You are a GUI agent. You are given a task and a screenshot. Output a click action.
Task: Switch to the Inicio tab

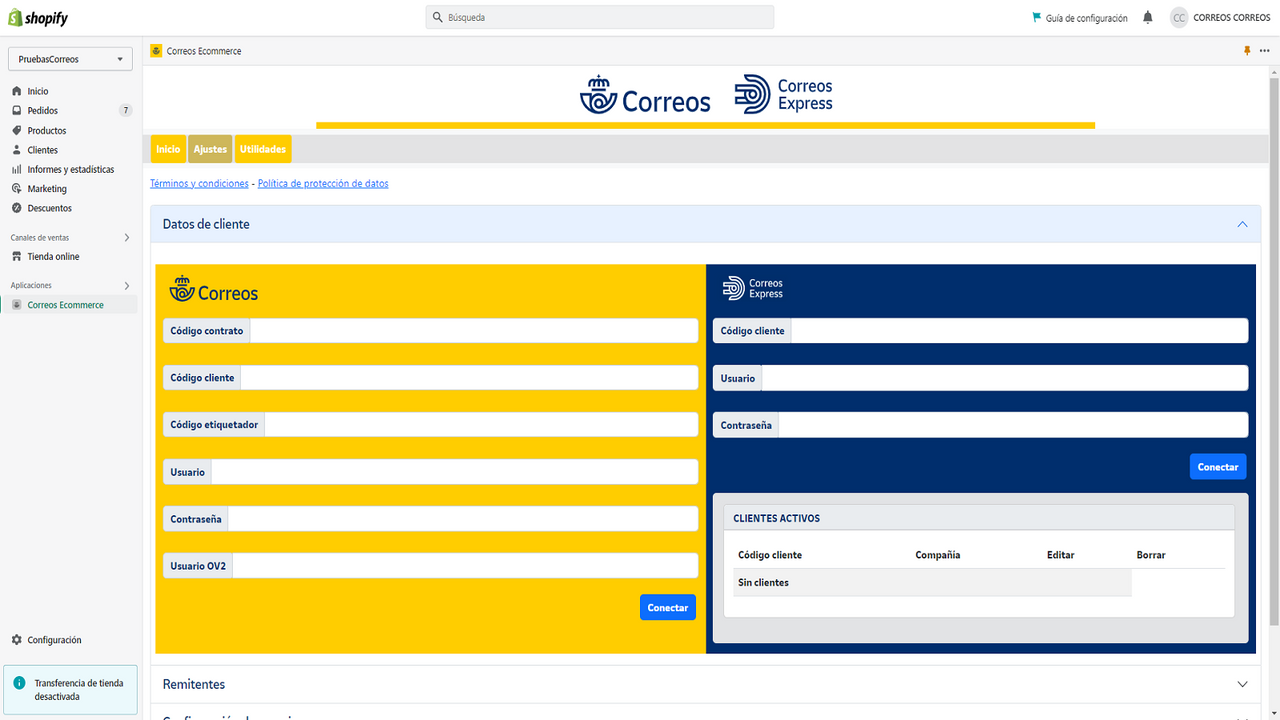point(168,149)
